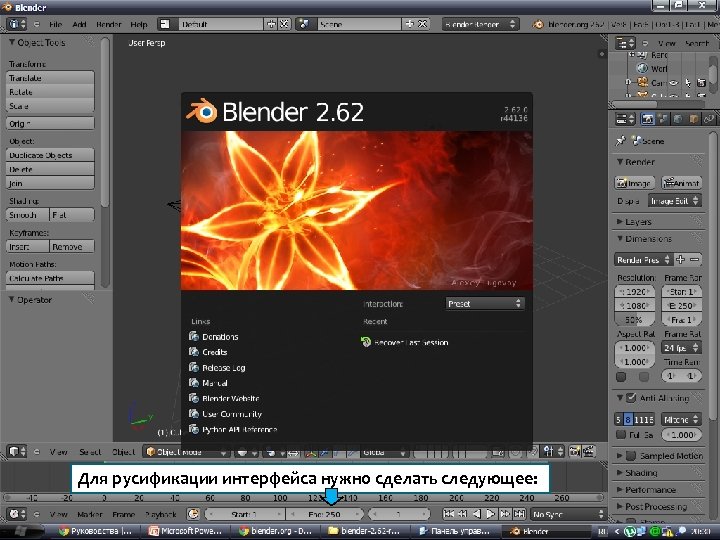Select the Render properties tab icon
Screen dimensions: 720x540
647,119
